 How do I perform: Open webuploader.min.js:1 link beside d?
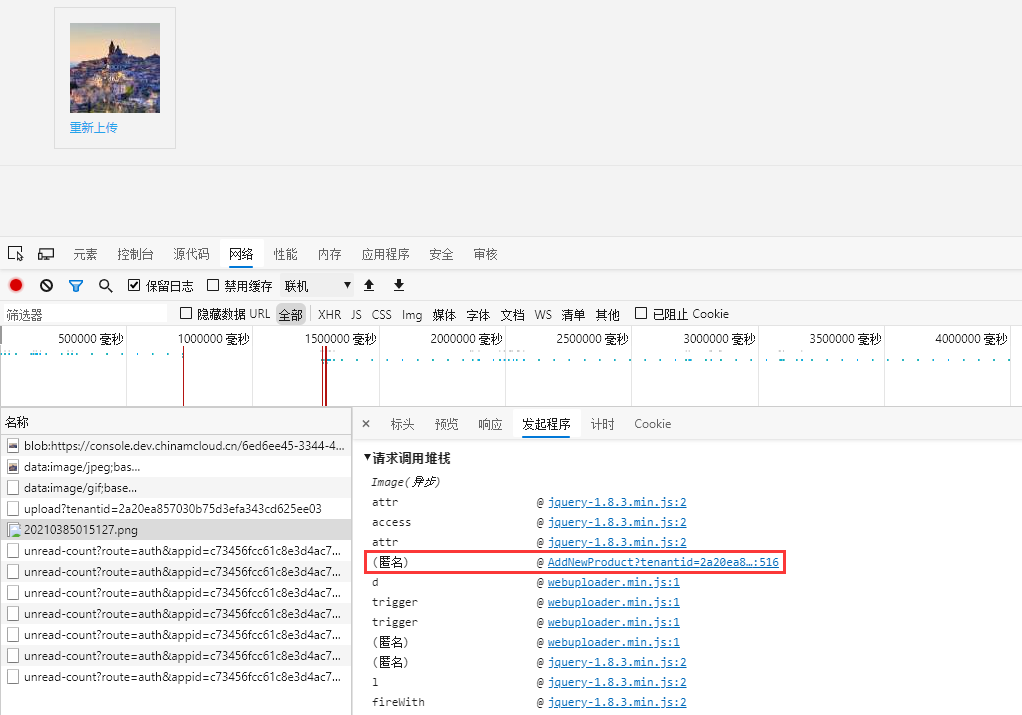tap(613, 582)
